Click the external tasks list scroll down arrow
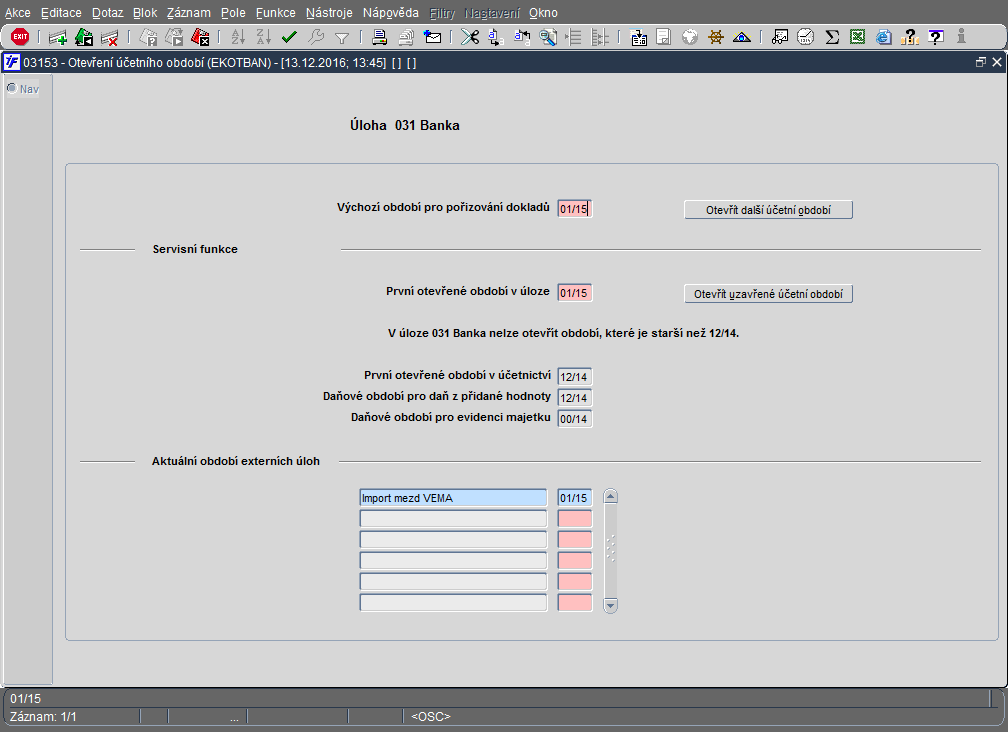 click(x=611, y=605)
